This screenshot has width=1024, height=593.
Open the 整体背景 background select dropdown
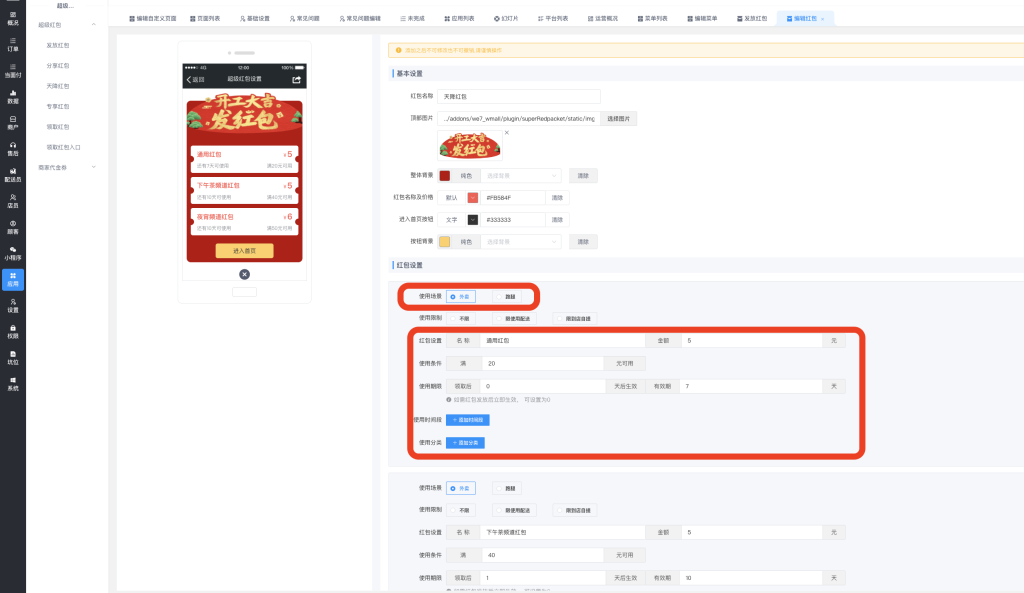coord(521,175)
